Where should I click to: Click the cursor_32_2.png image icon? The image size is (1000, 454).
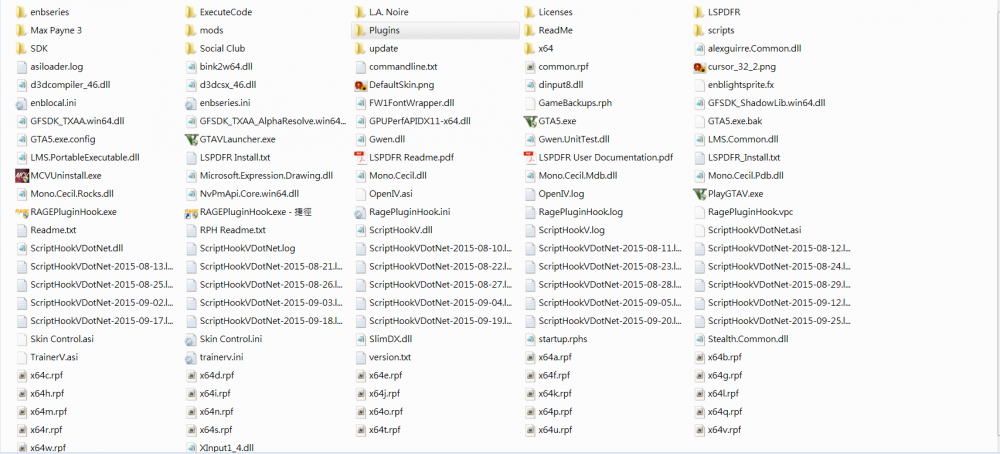point(699,66)
